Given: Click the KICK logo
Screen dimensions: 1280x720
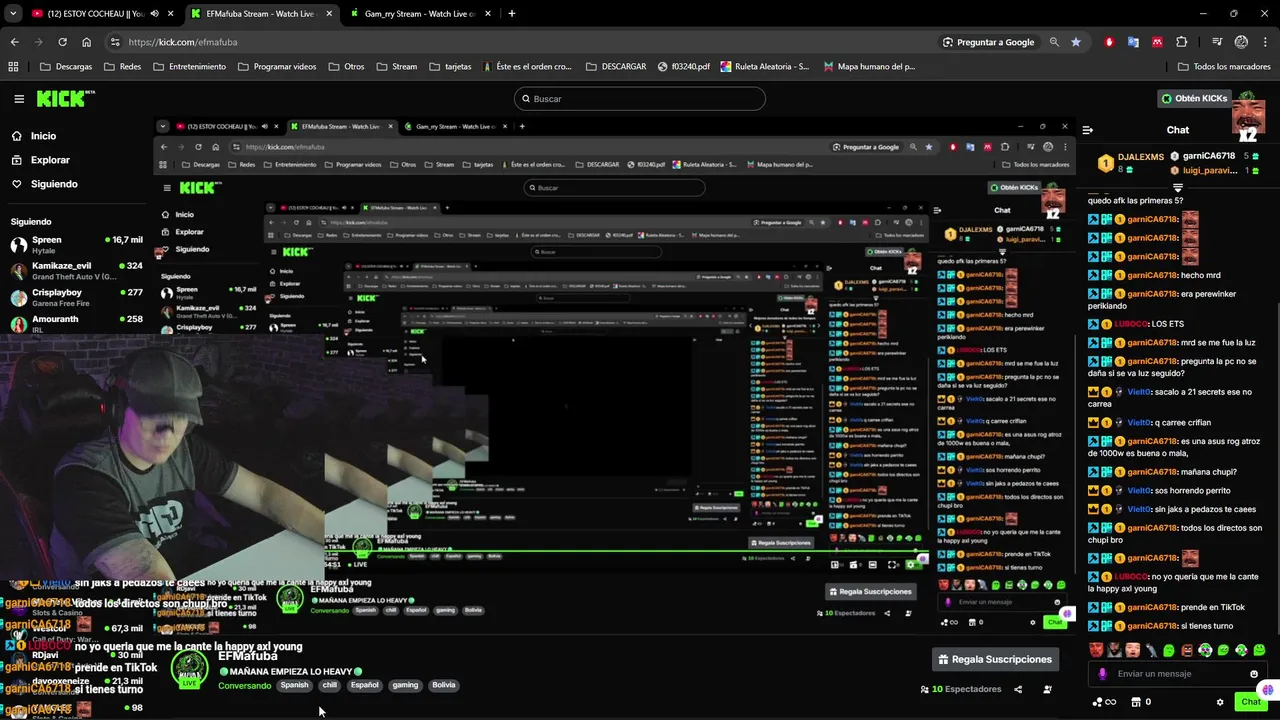Looking at the screenshot, I should 65,99.
